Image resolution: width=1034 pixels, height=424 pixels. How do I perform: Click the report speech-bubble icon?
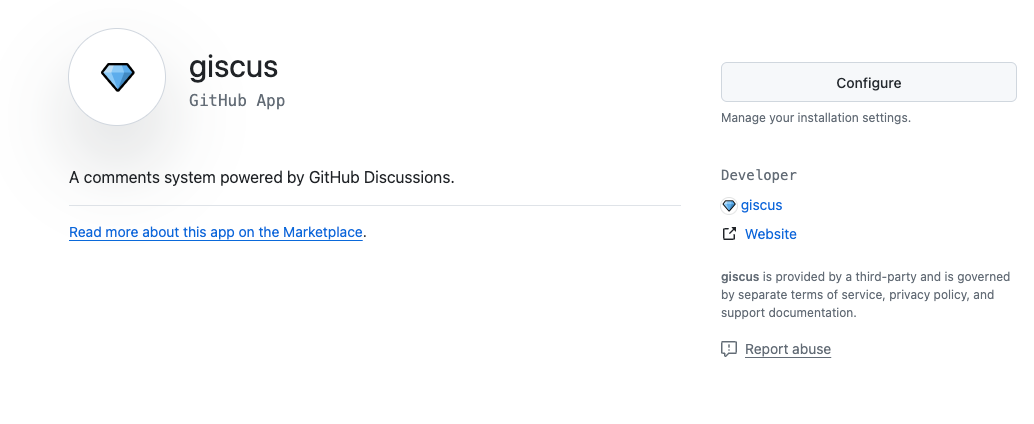coord(729,349)
